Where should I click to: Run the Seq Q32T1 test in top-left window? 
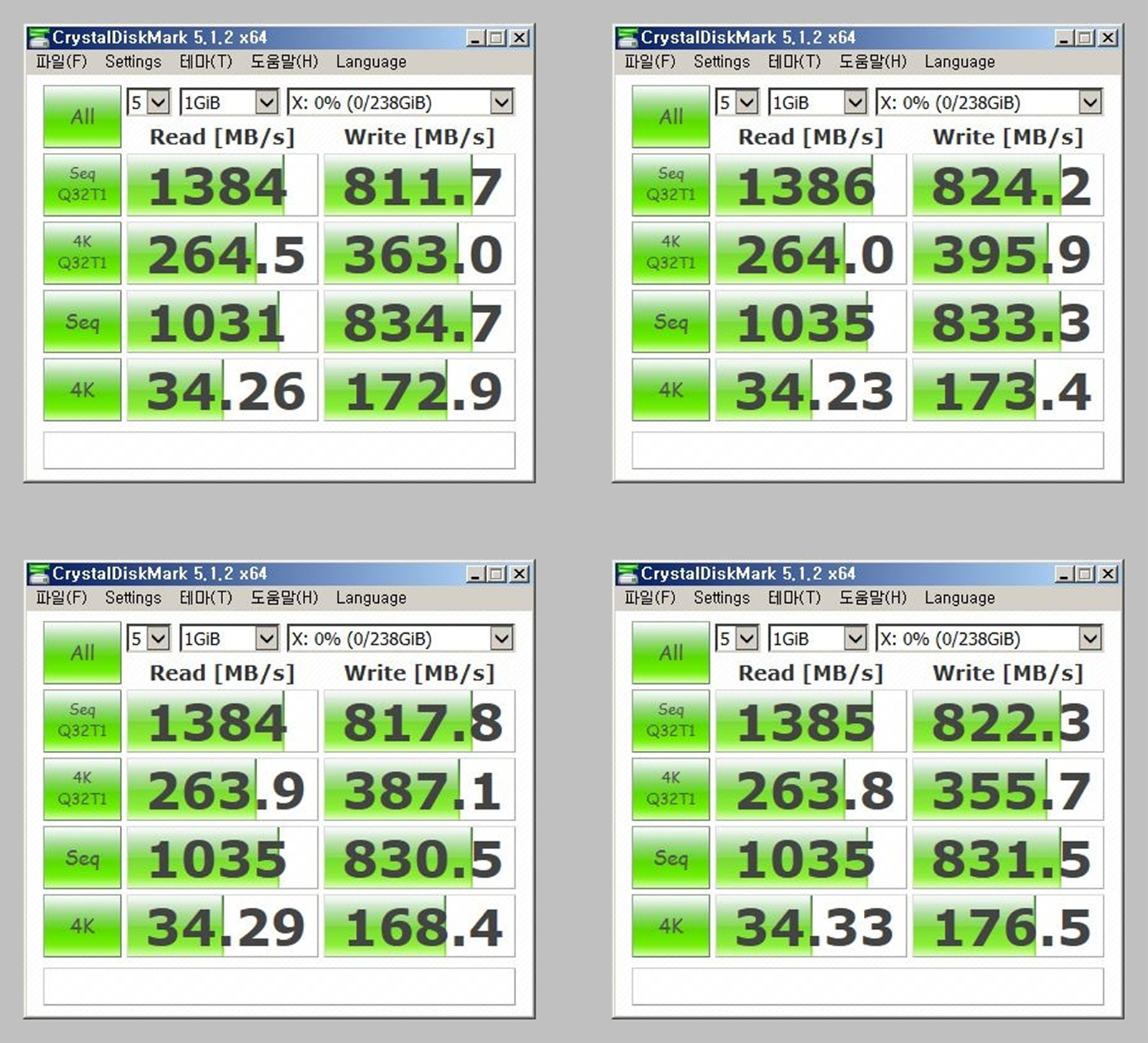tap(81, 183)
